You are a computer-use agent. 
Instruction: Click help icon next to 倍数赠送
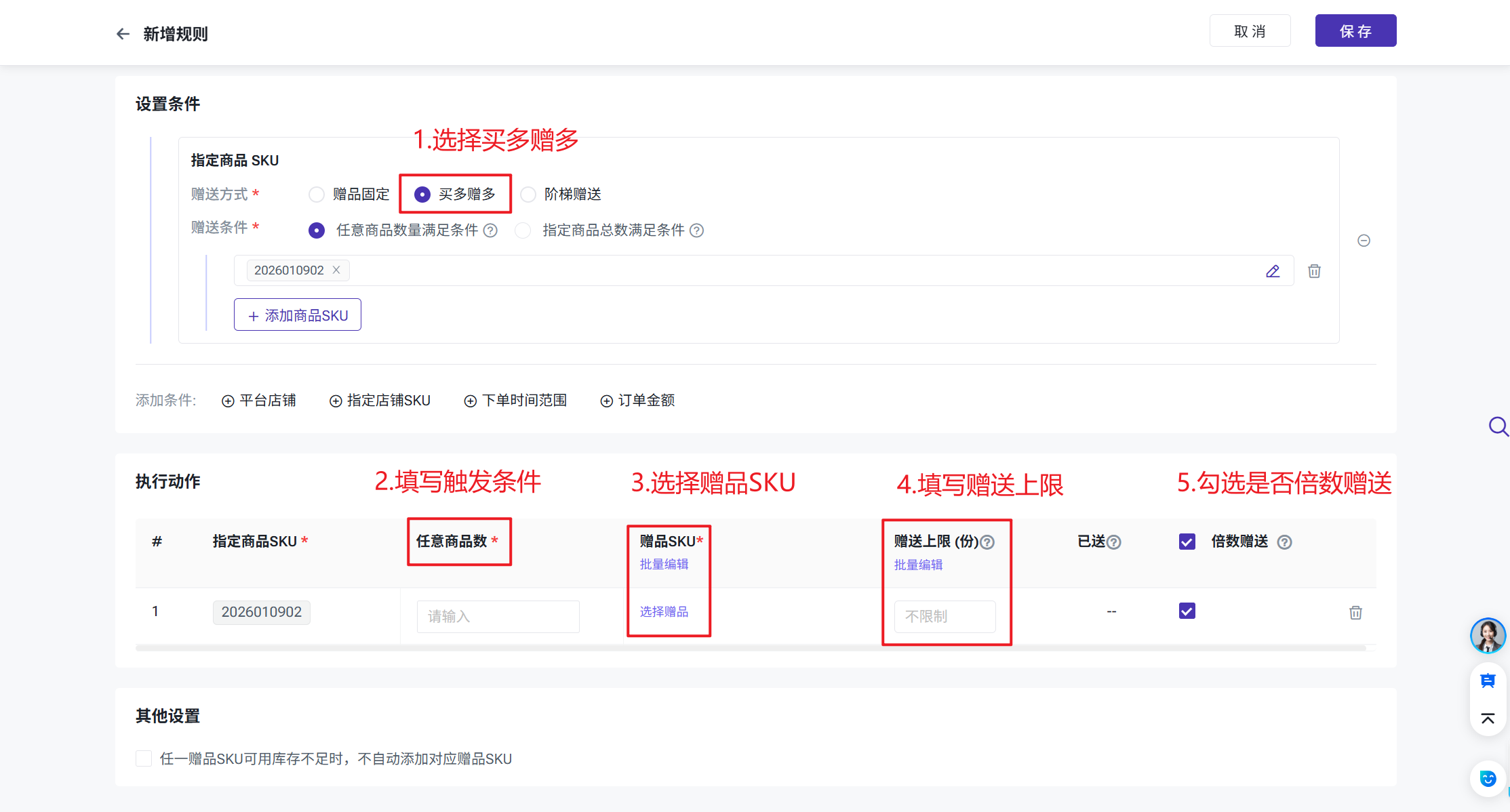(x=1284, y=542)
